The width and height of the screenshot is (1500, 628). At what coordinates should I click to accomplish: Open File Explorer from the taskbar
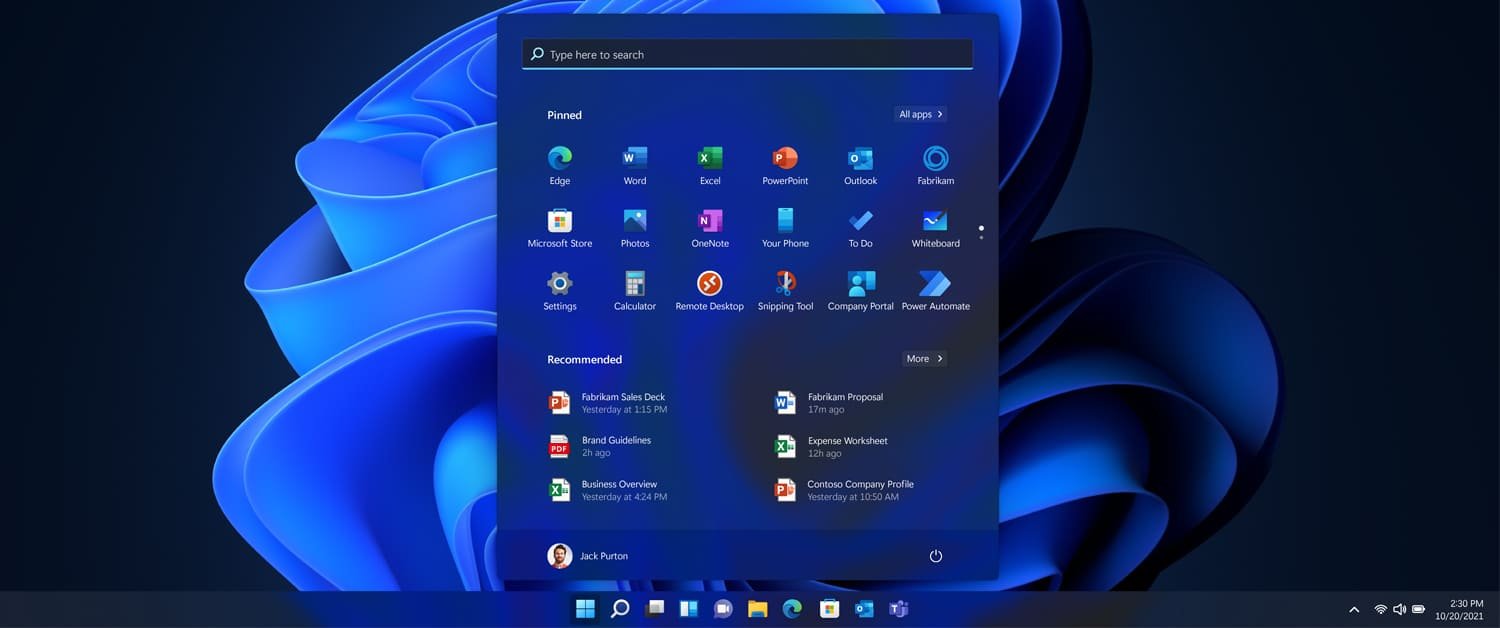coord(758,609)
